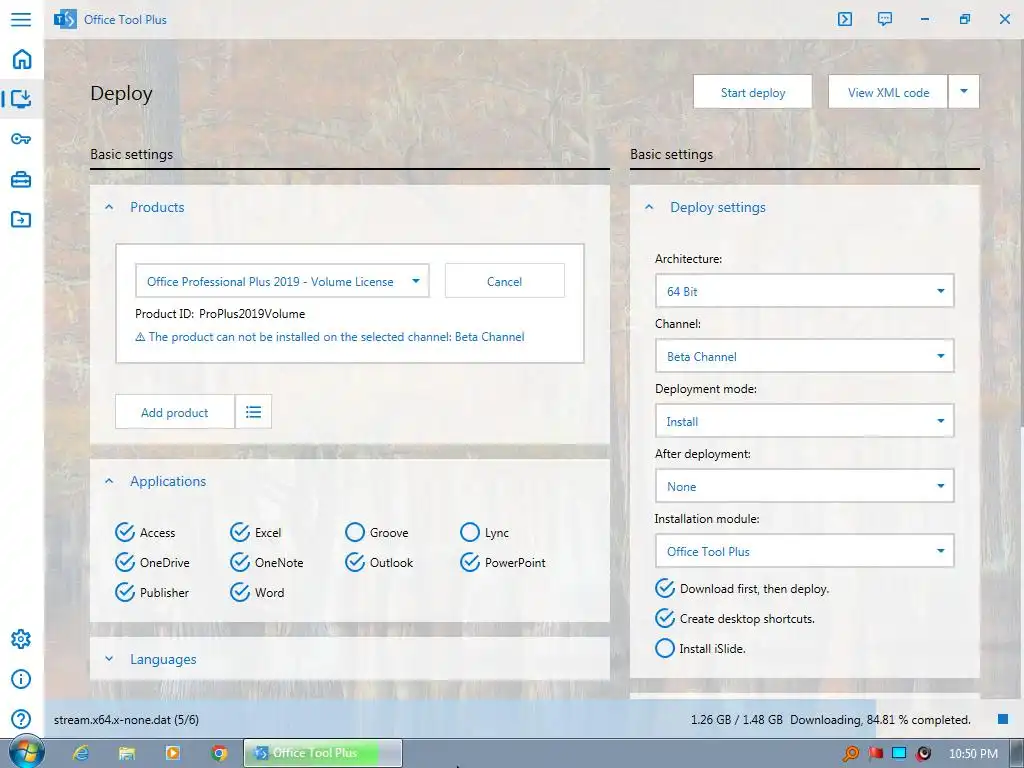
Task: Uncheck the OneNote application
Action: click(240, 562)
